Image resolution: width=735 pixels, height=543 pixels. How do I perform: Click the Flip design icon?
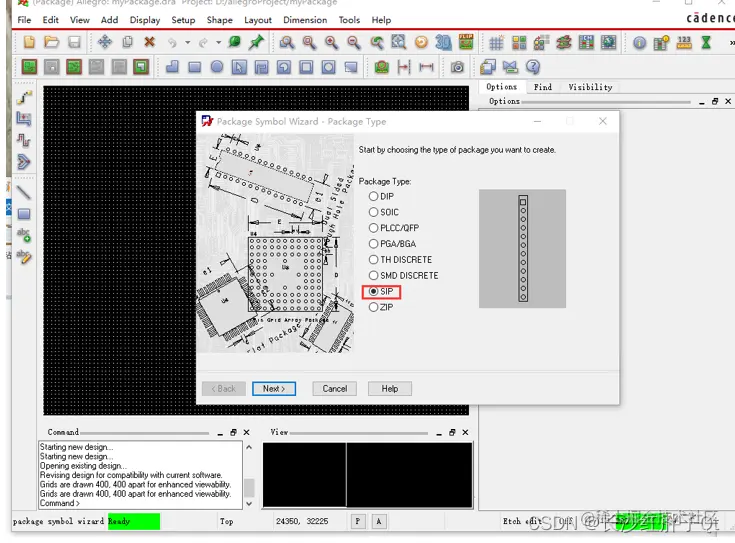pos(465,42)
